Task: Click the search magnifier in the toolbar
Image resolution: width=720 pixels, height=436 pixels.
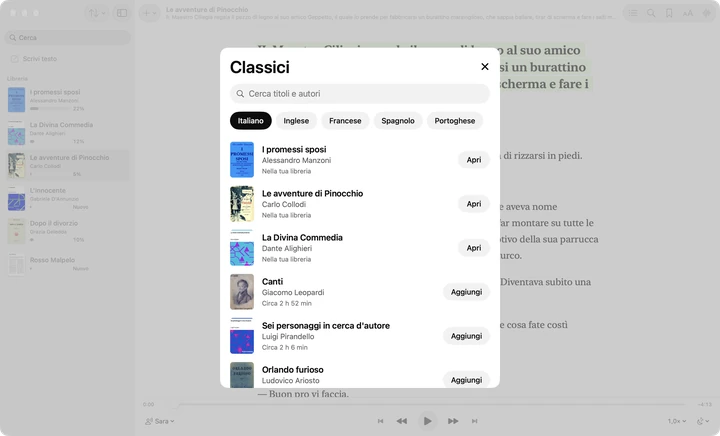Action: coord(651,13)
